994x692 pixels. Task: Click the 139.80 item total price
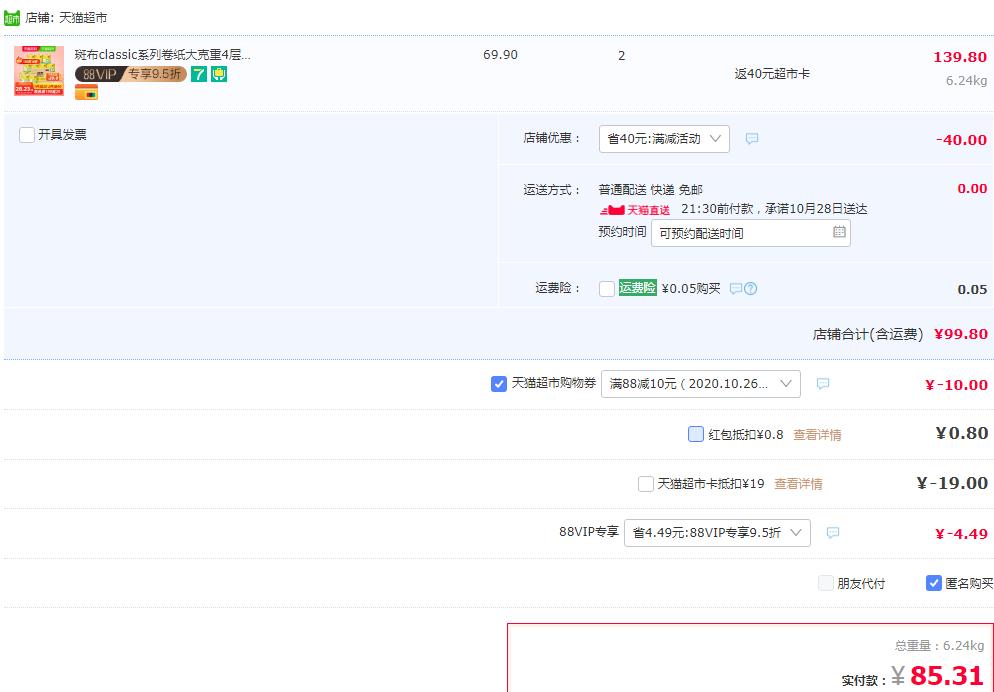tap(960, 57)
